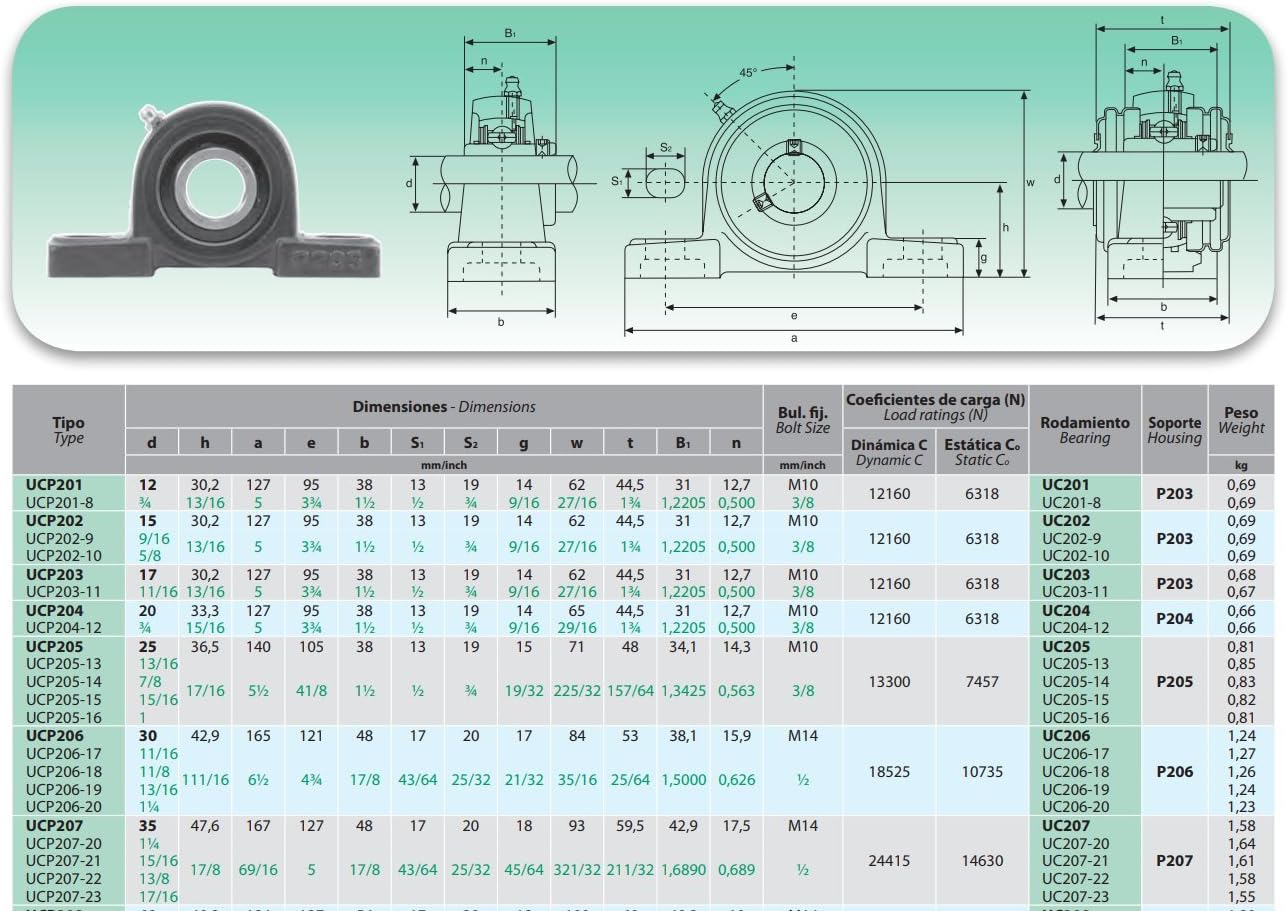Click the '36,5' height value for UCP205
Screen dimensions: 1288x911
click(x=205, y=647)
